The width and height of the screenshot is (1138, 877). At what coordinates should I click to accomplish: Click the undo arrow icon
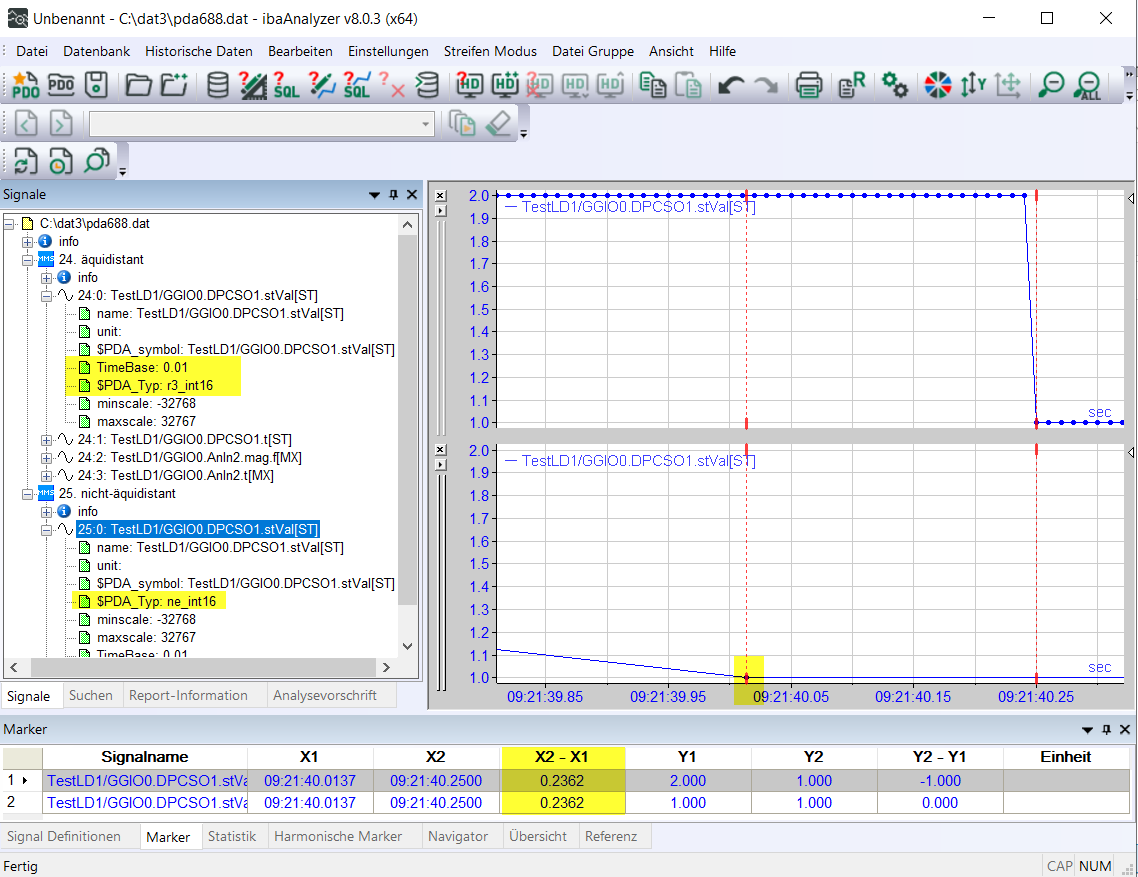(x=731, y=85)
